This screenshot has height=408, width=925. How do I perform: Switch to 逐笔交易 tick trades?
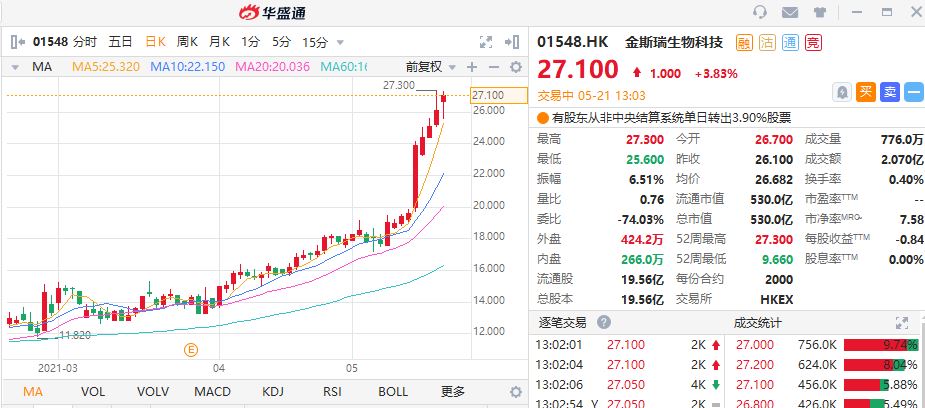[x=563, y=323]
